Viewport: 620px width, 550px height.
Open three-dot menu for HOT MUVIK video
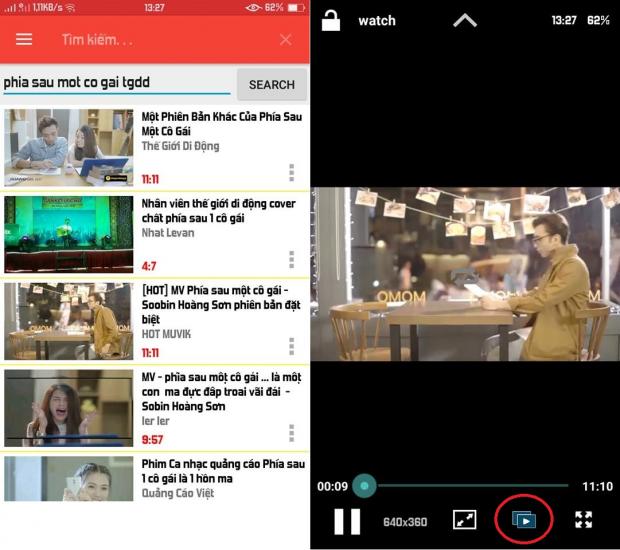click(292, 346)
